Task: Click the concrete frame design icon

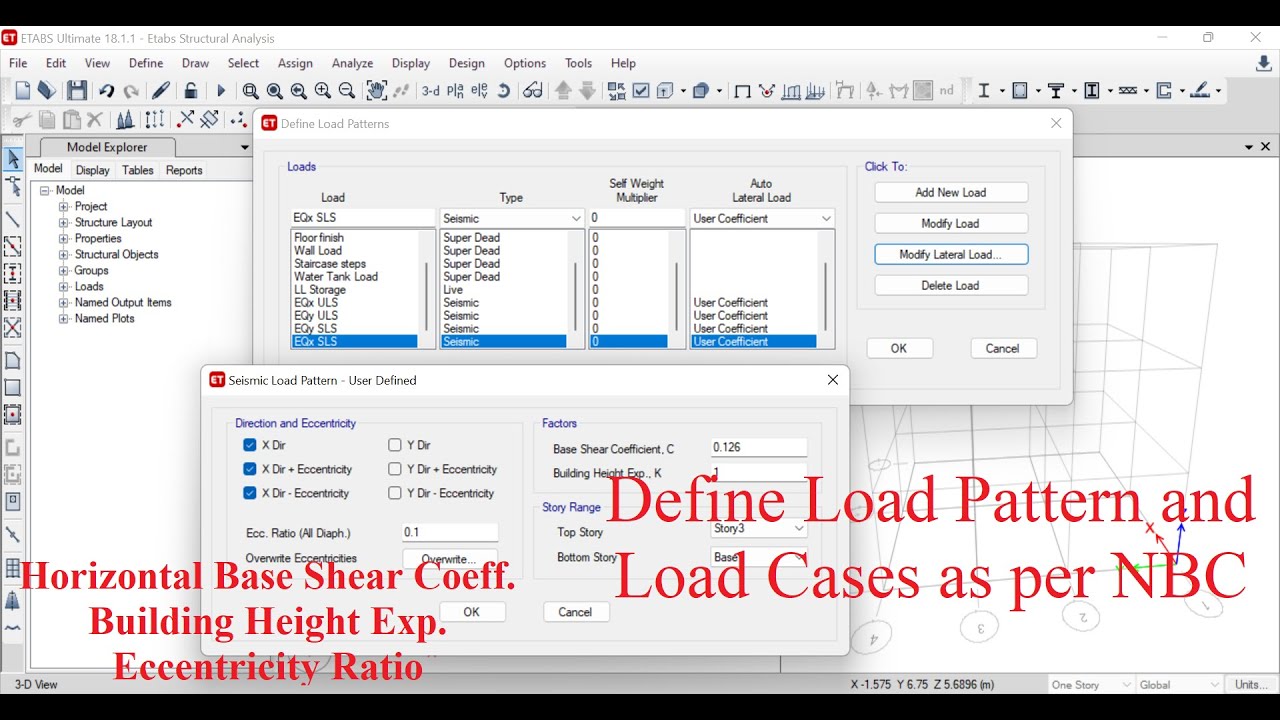Action: point(1020,91)
